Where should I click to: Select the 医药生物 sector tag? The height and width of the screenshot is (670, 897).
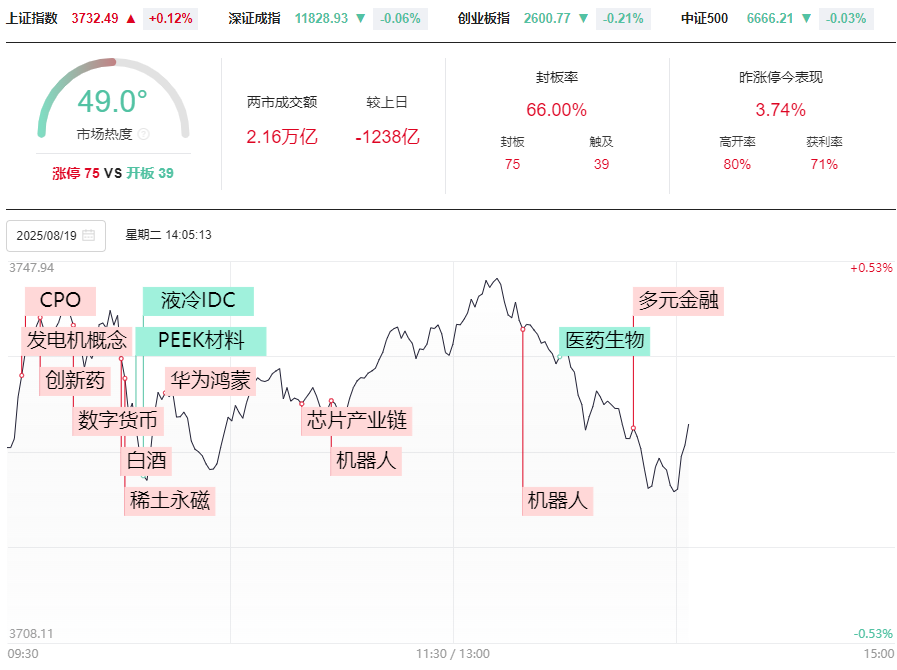(604, 340)
